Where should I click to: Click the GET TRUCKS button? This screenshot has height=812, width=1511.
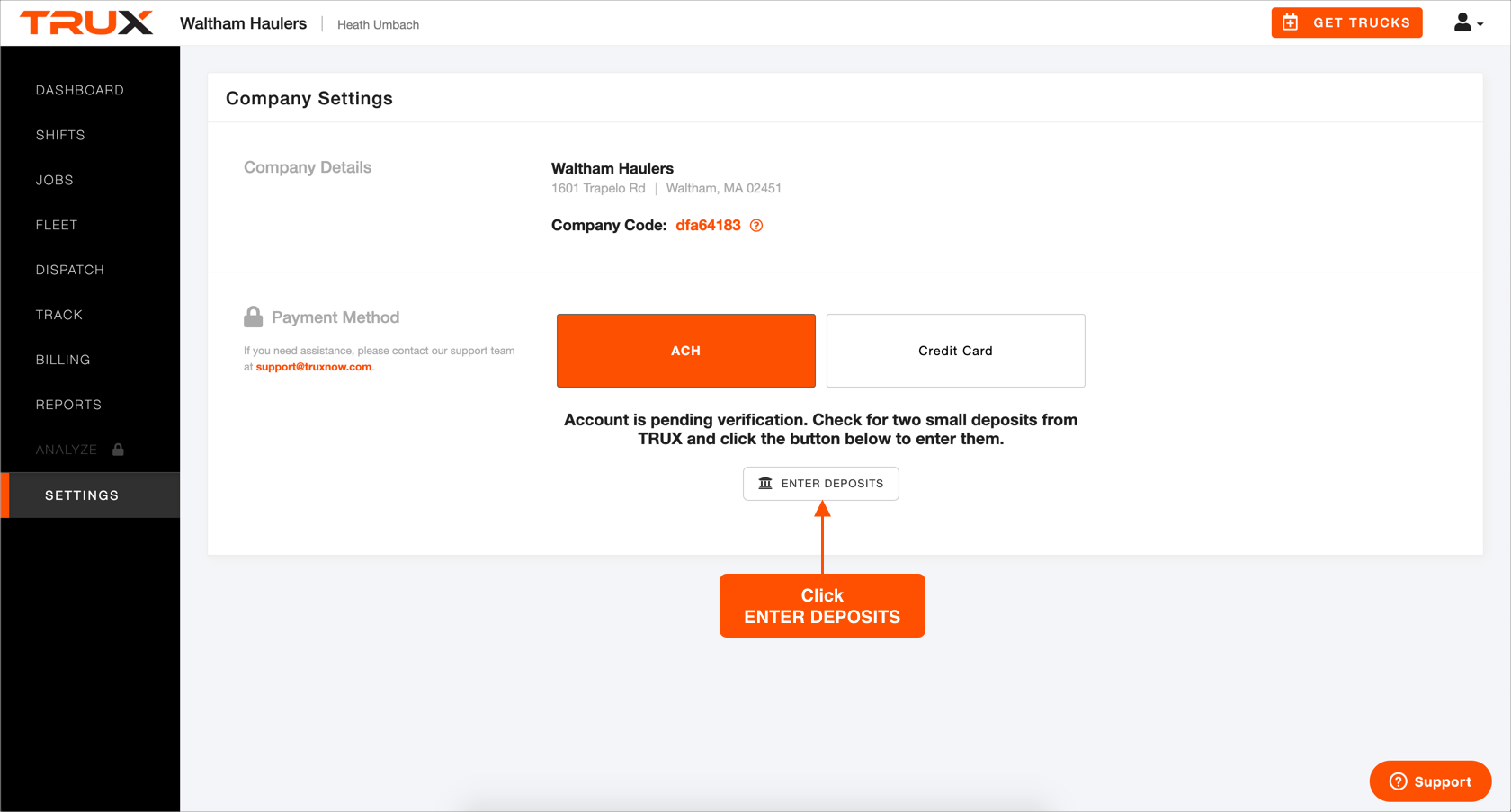[x=1346, y=22]
